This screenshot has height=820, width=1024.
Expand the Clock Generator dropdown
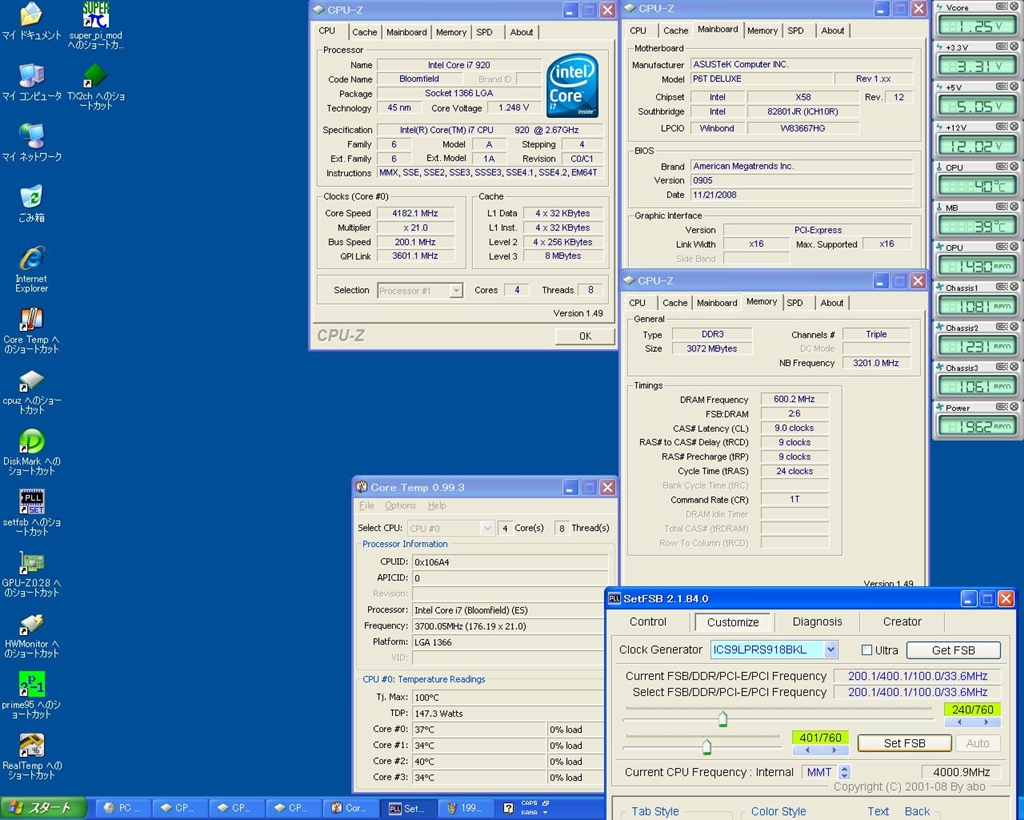(830, 650)
